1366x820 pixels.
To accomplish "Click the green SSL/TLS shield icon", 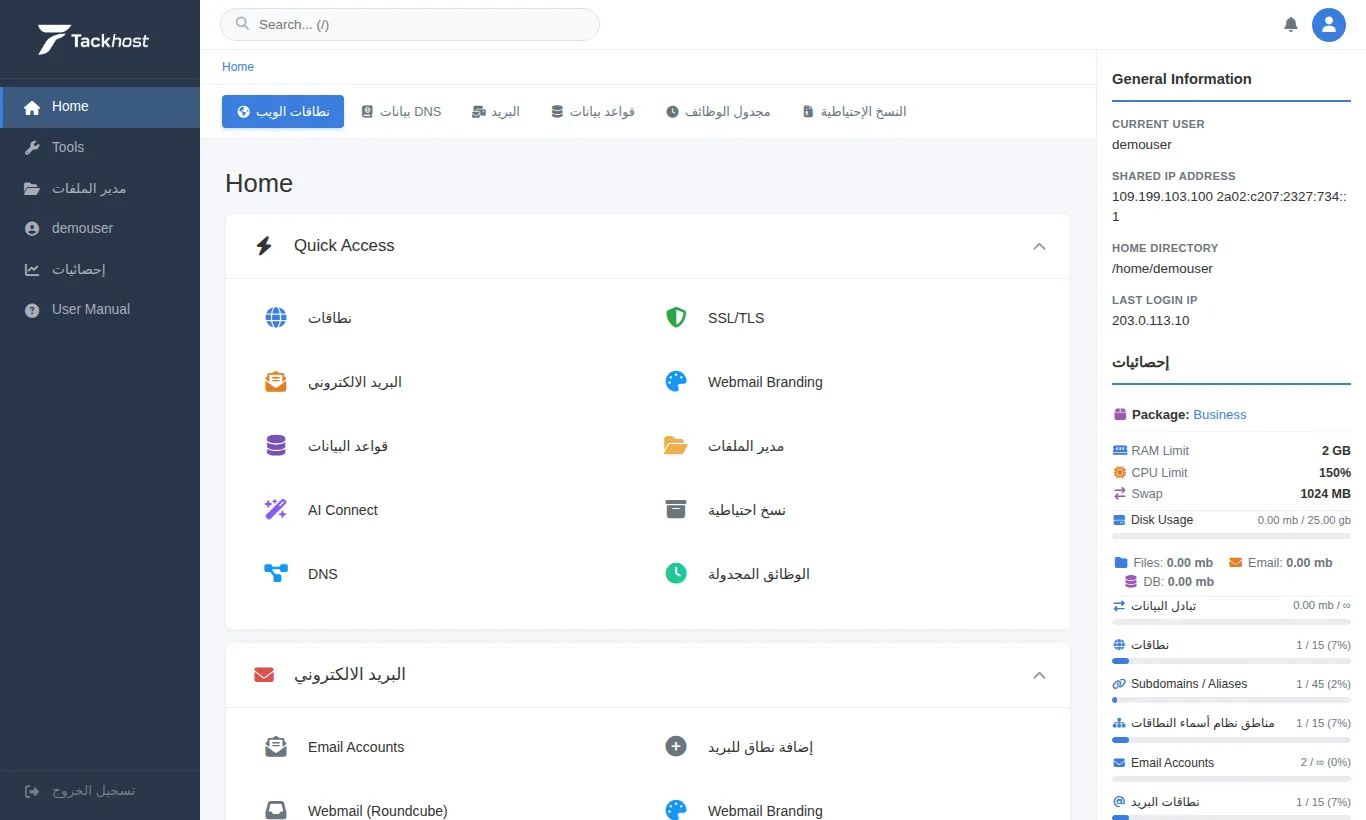I will (676, 318).
